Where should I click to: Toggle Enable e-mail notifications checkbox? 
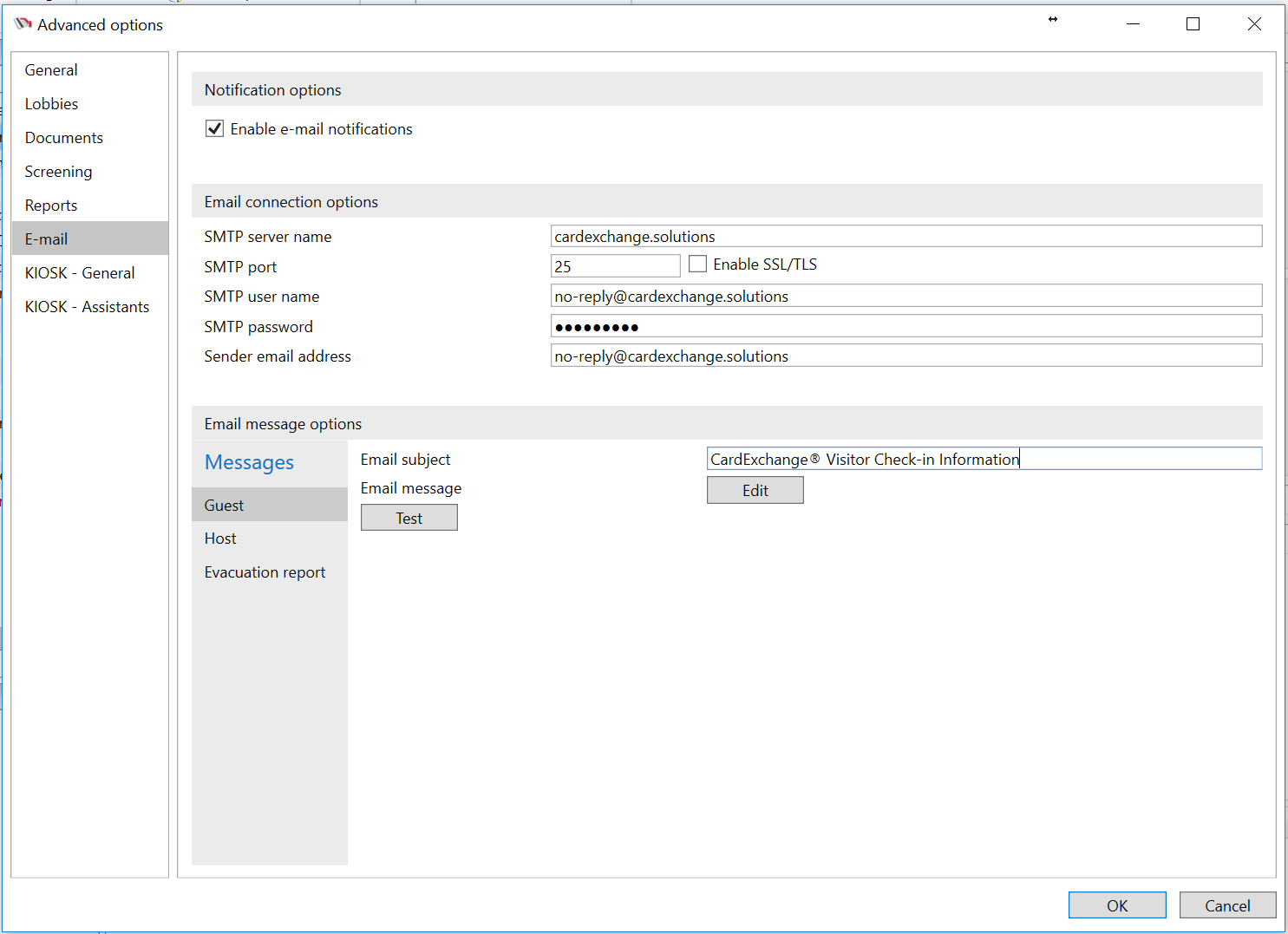point(214,129)
